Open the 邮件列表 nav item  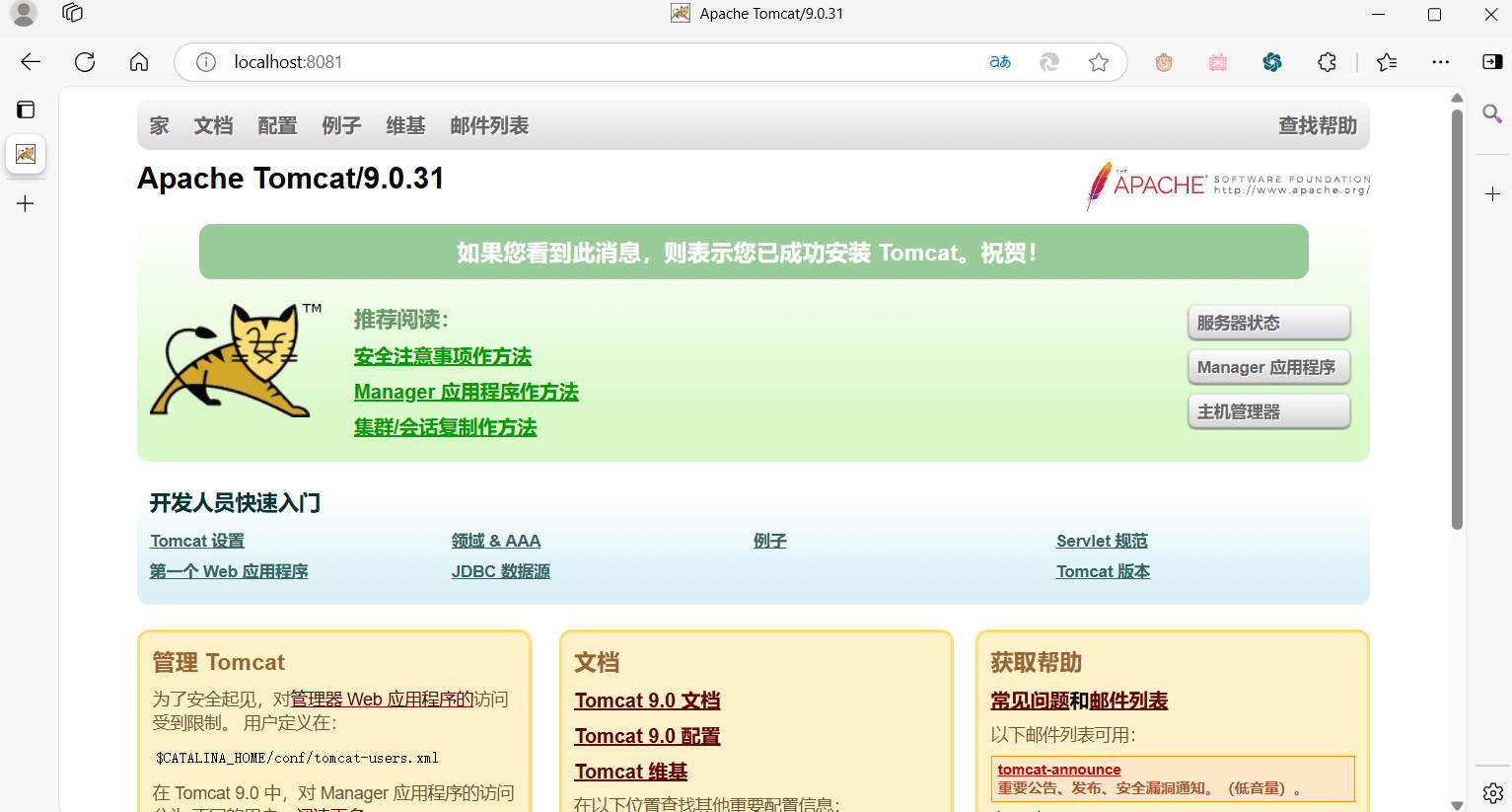[x=489, y=125]
